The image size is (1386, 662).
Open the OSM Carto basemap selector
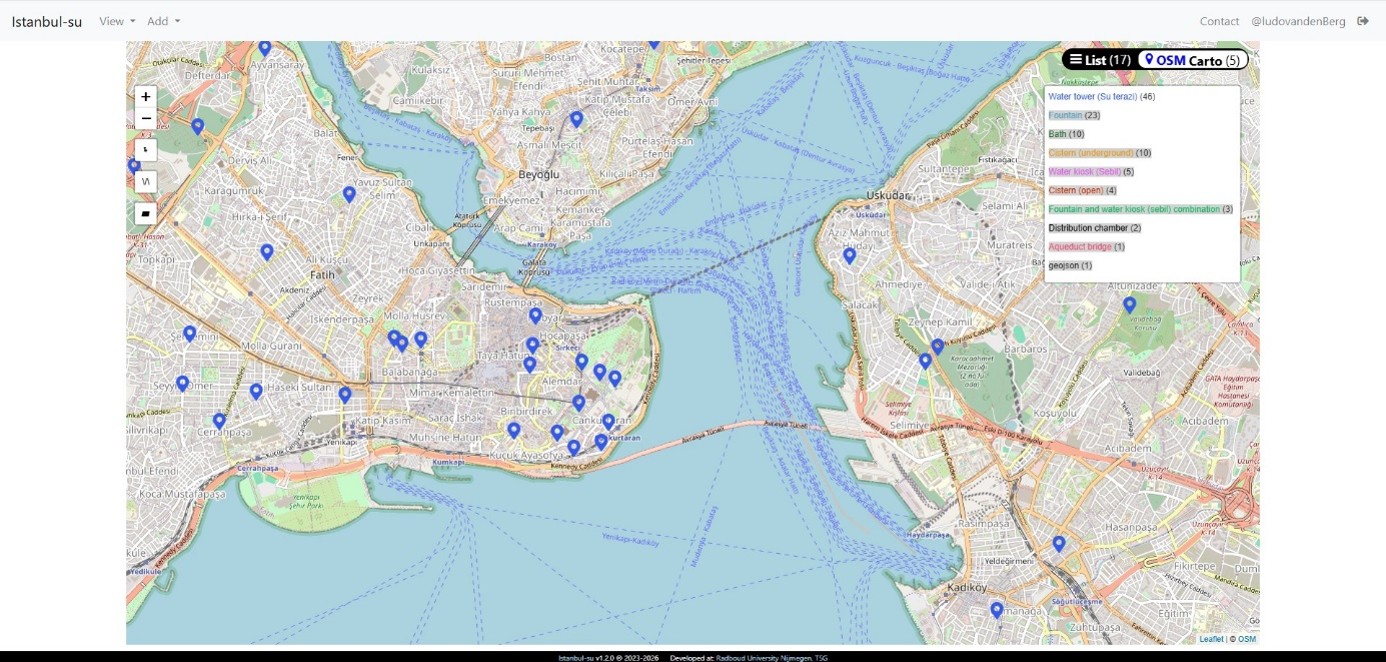1193,60
